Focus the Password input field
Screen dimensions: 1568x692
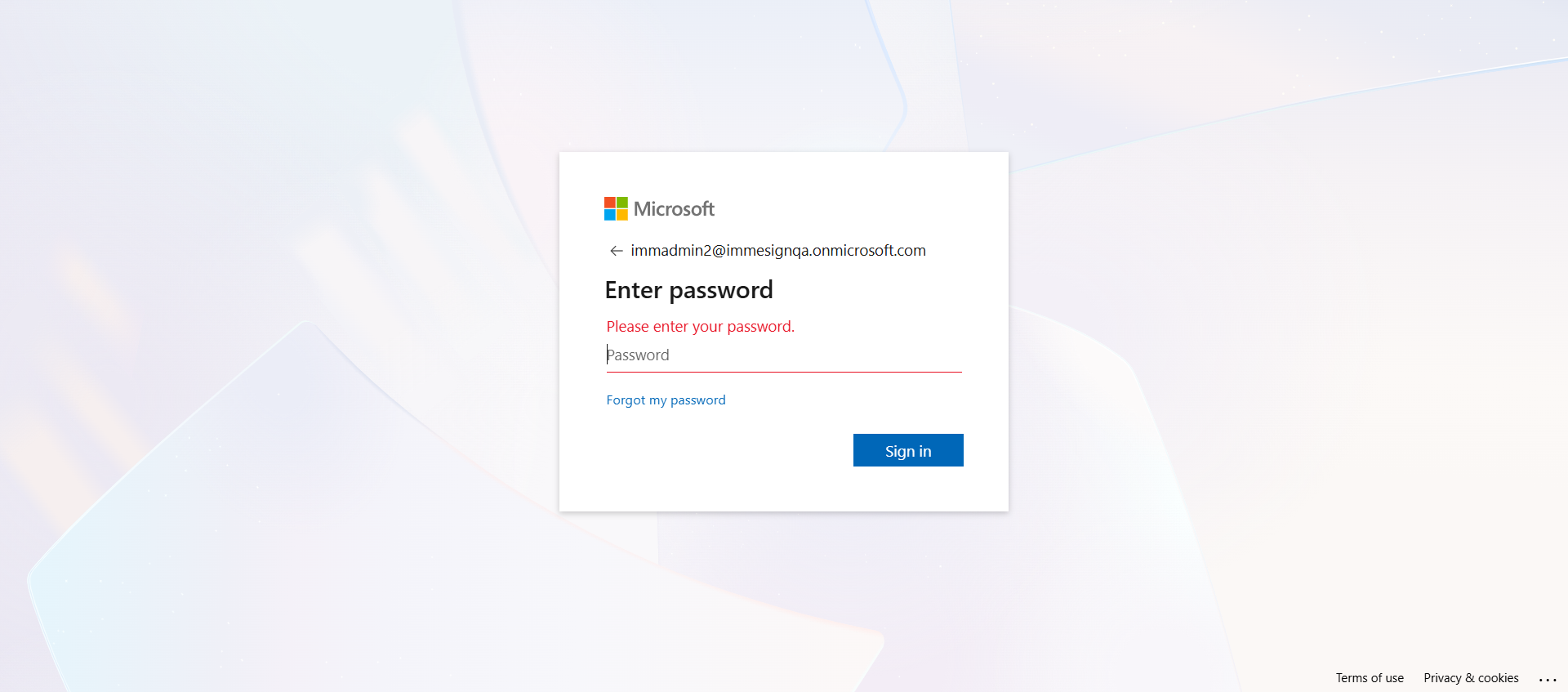784,355
